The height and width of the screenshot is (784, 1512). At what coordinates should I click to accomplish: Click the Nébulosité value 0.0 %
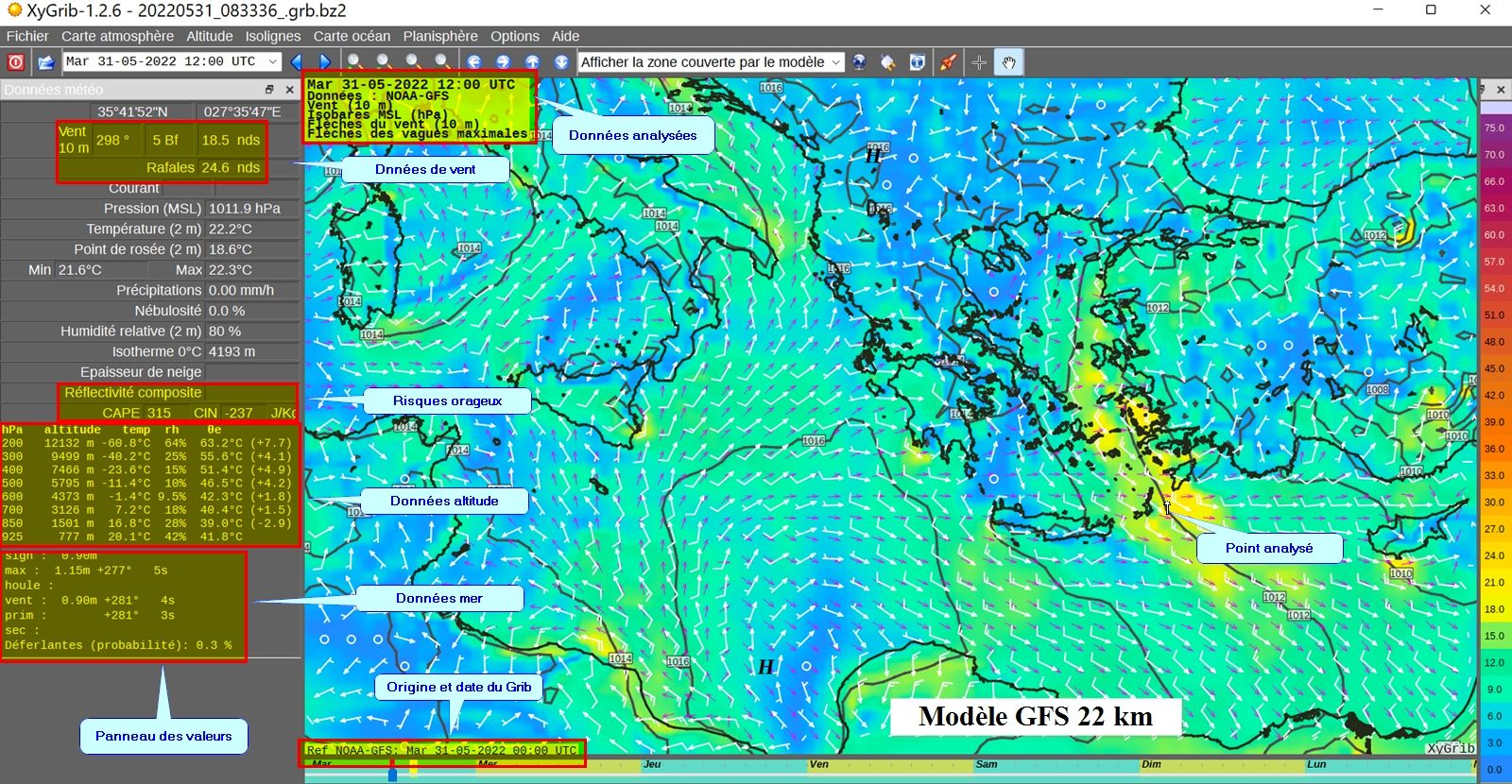point(227,311)
